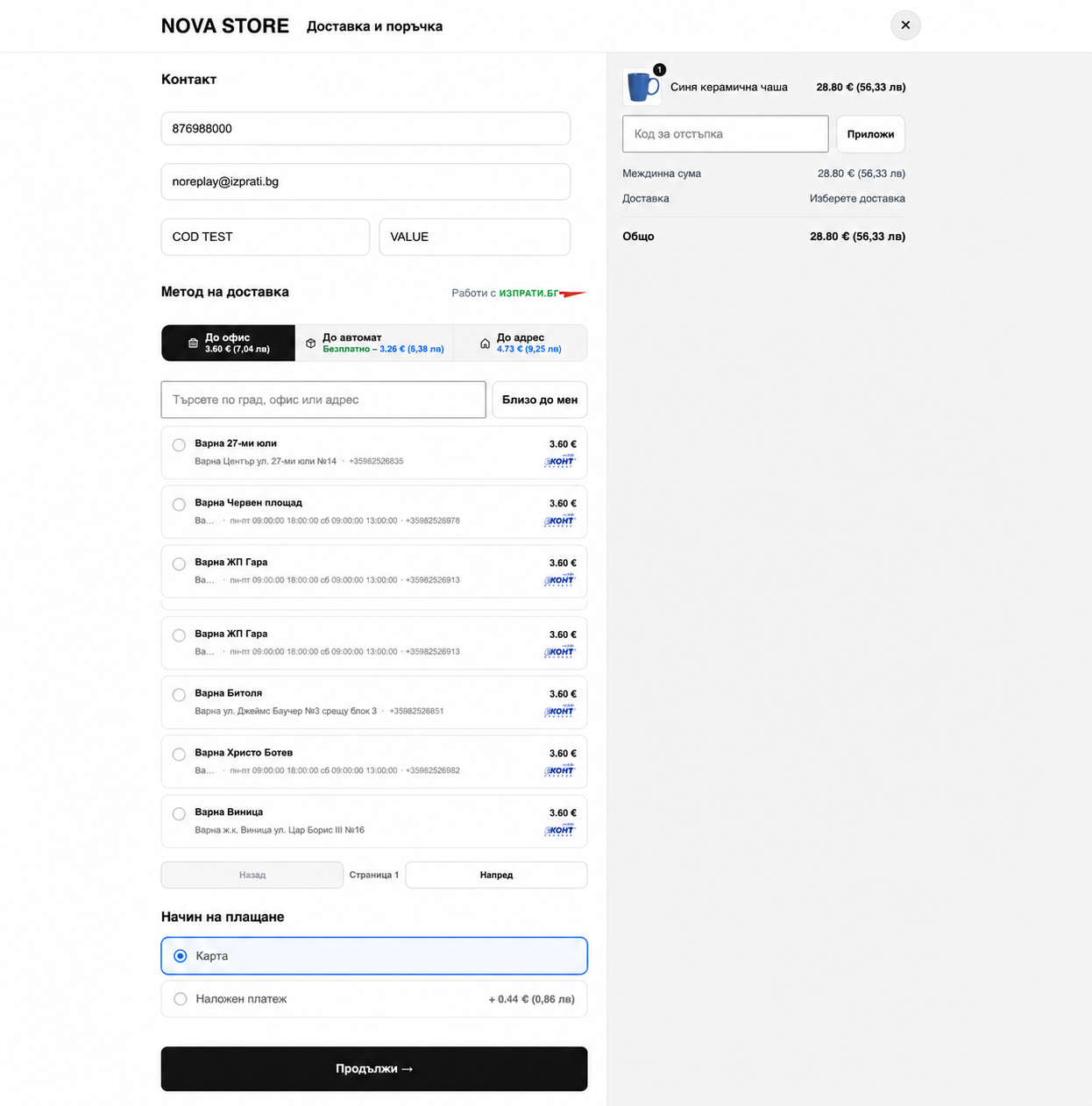Click the blue ceramic mug thumbnail
Viewport: 1092px width, 1106px height.
642,87
